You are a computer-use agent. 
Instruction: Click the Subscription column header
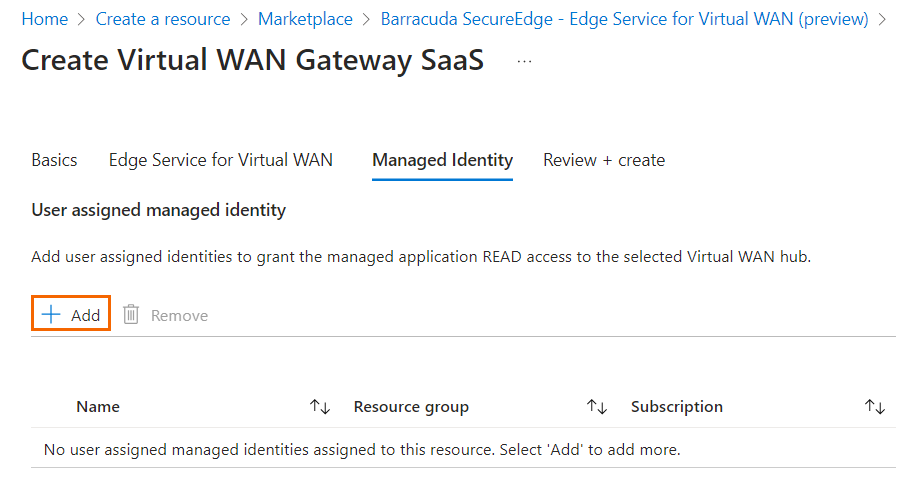point(677,407)
